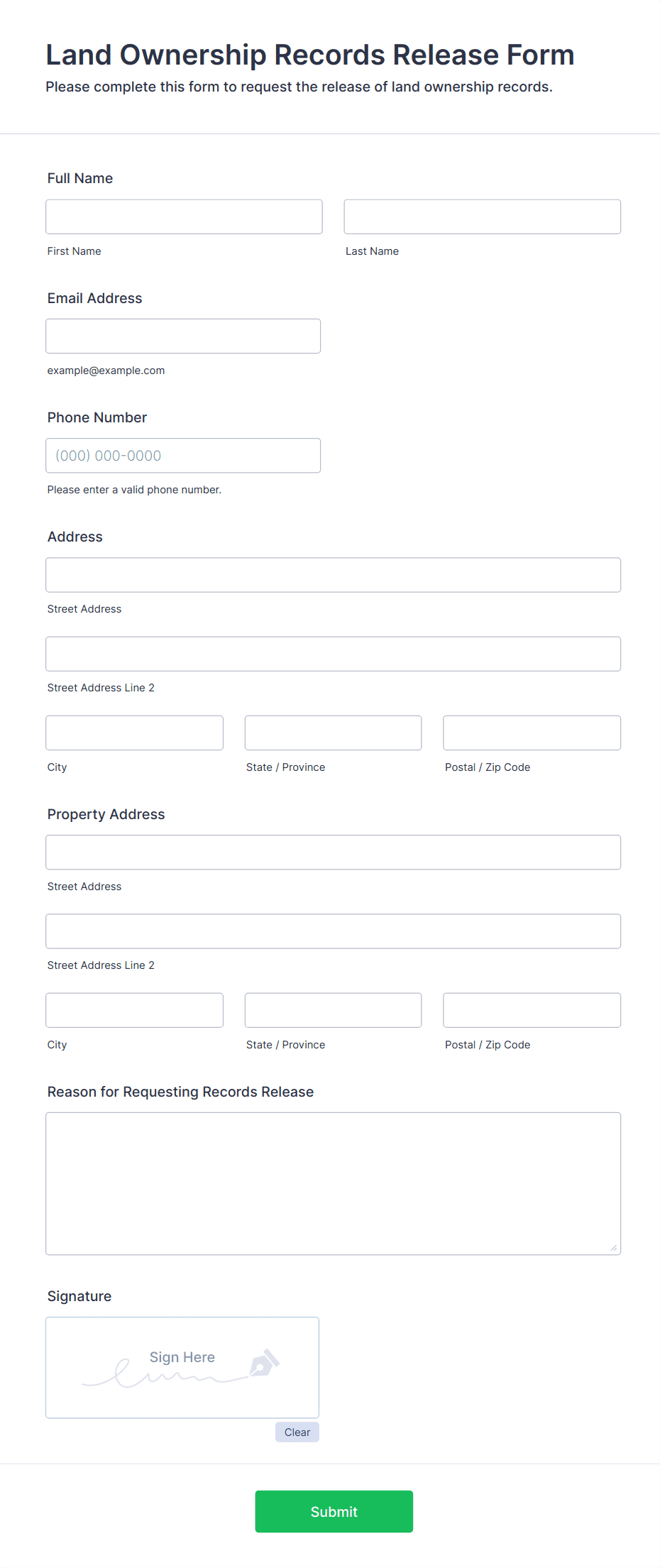Image resolution: width=660 pixels, height=1568 pixels.
Task: Click the First Name input field
Action: click(x=183, y=216)
